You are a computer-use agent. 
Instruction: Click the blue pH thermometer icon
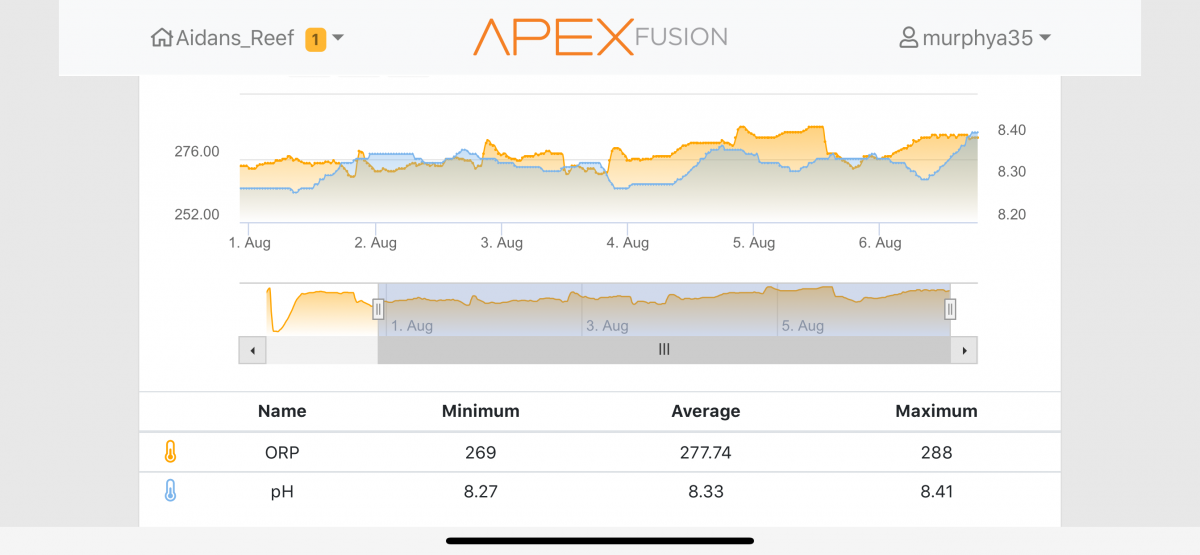click(170, 492)
